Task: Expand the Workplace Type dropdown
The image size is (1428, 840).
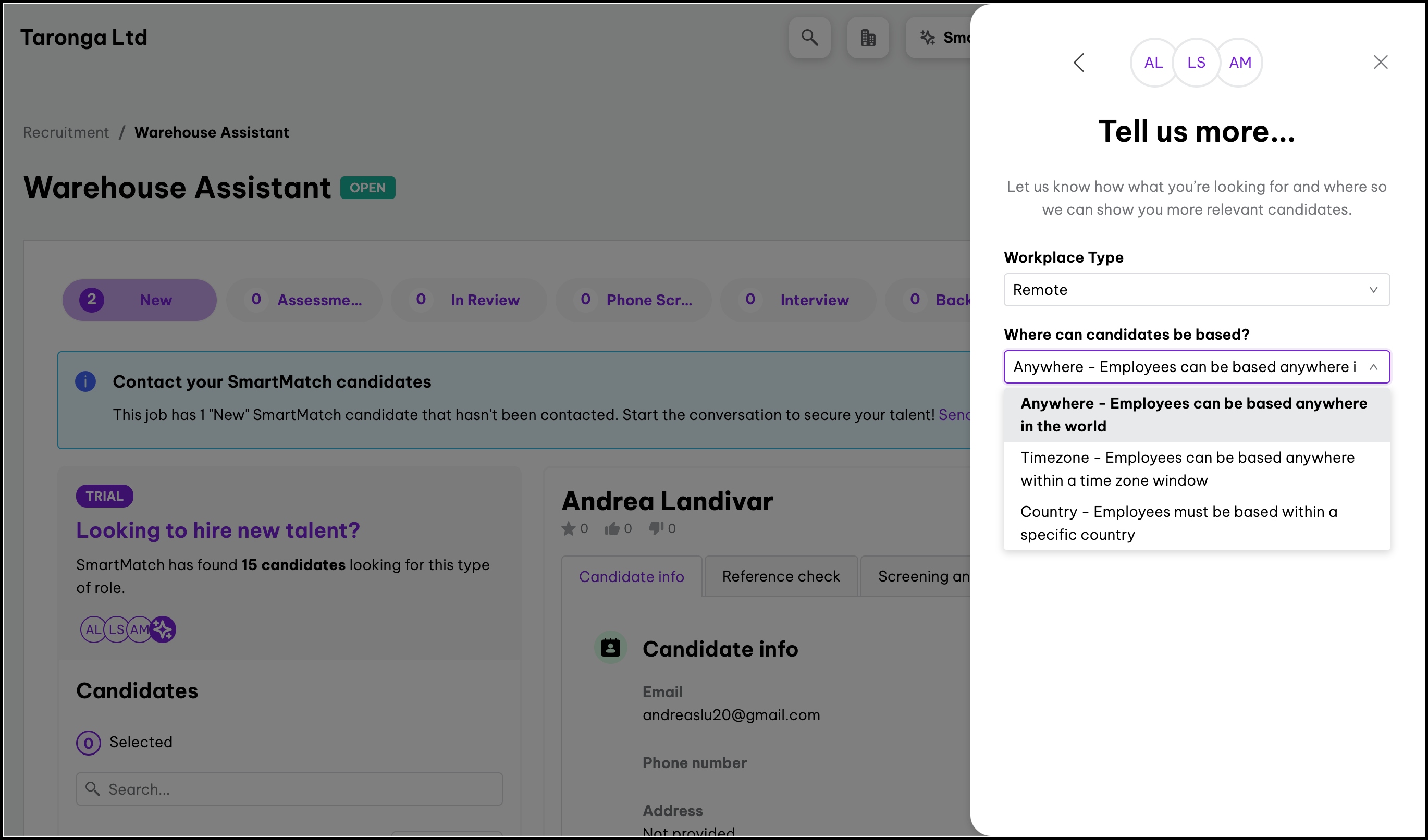Action: click(x=1196, y=290)
